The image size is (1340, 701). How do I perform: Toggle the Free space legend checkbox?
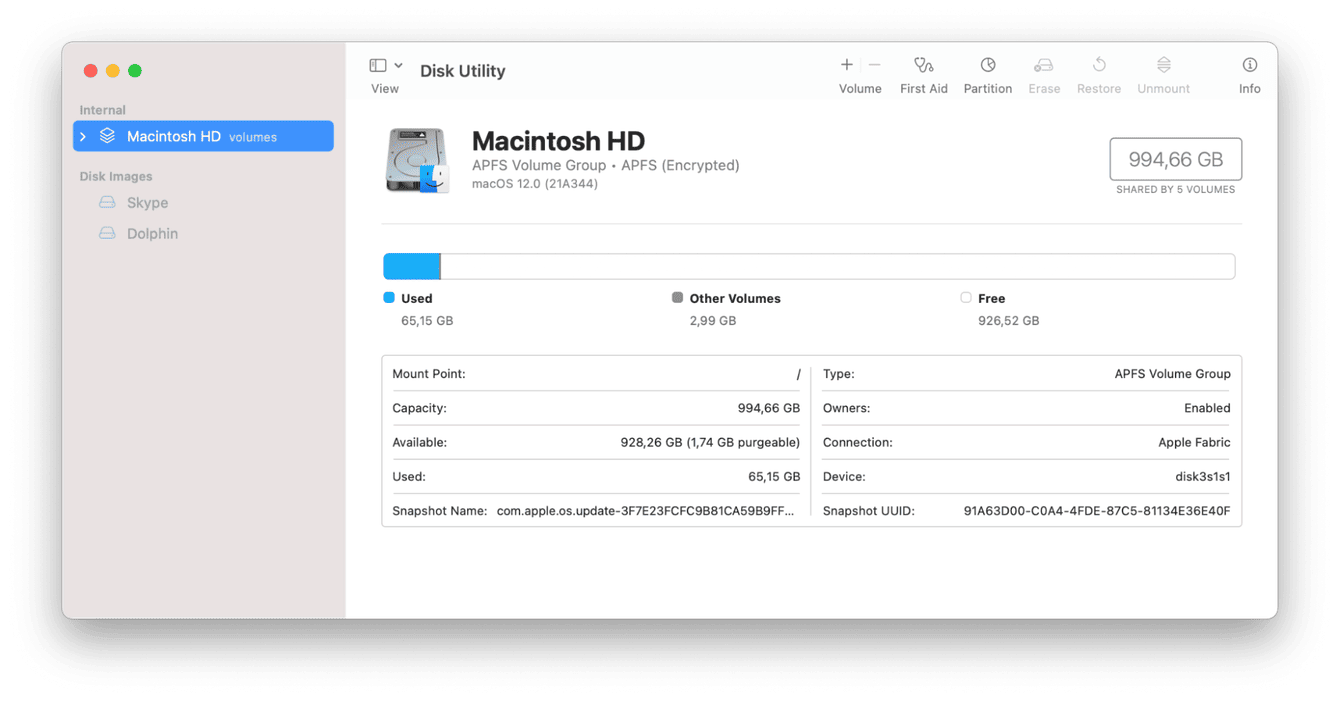[x=966, y=297]
